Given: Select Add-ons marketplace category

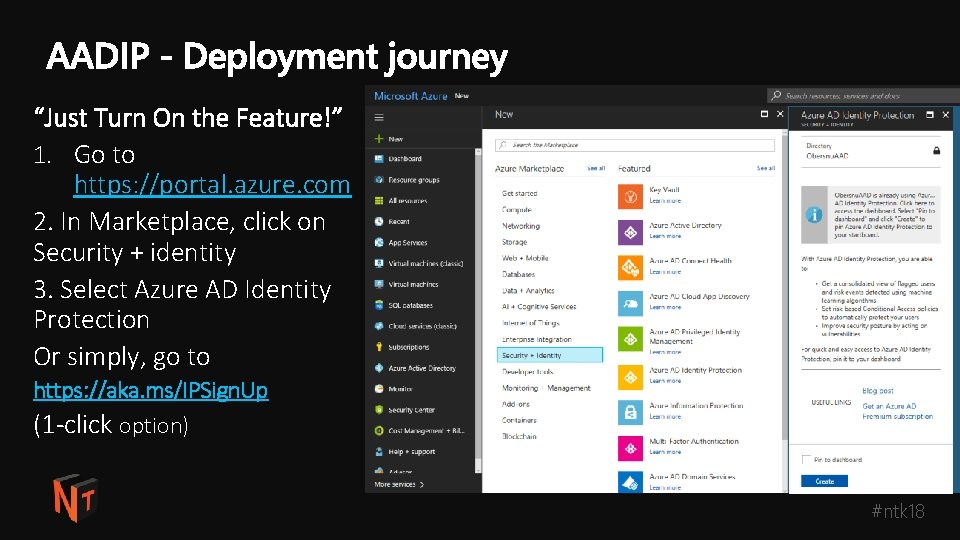Looking at the screenshot, I should pyautogui.click(x=516, y=404).
